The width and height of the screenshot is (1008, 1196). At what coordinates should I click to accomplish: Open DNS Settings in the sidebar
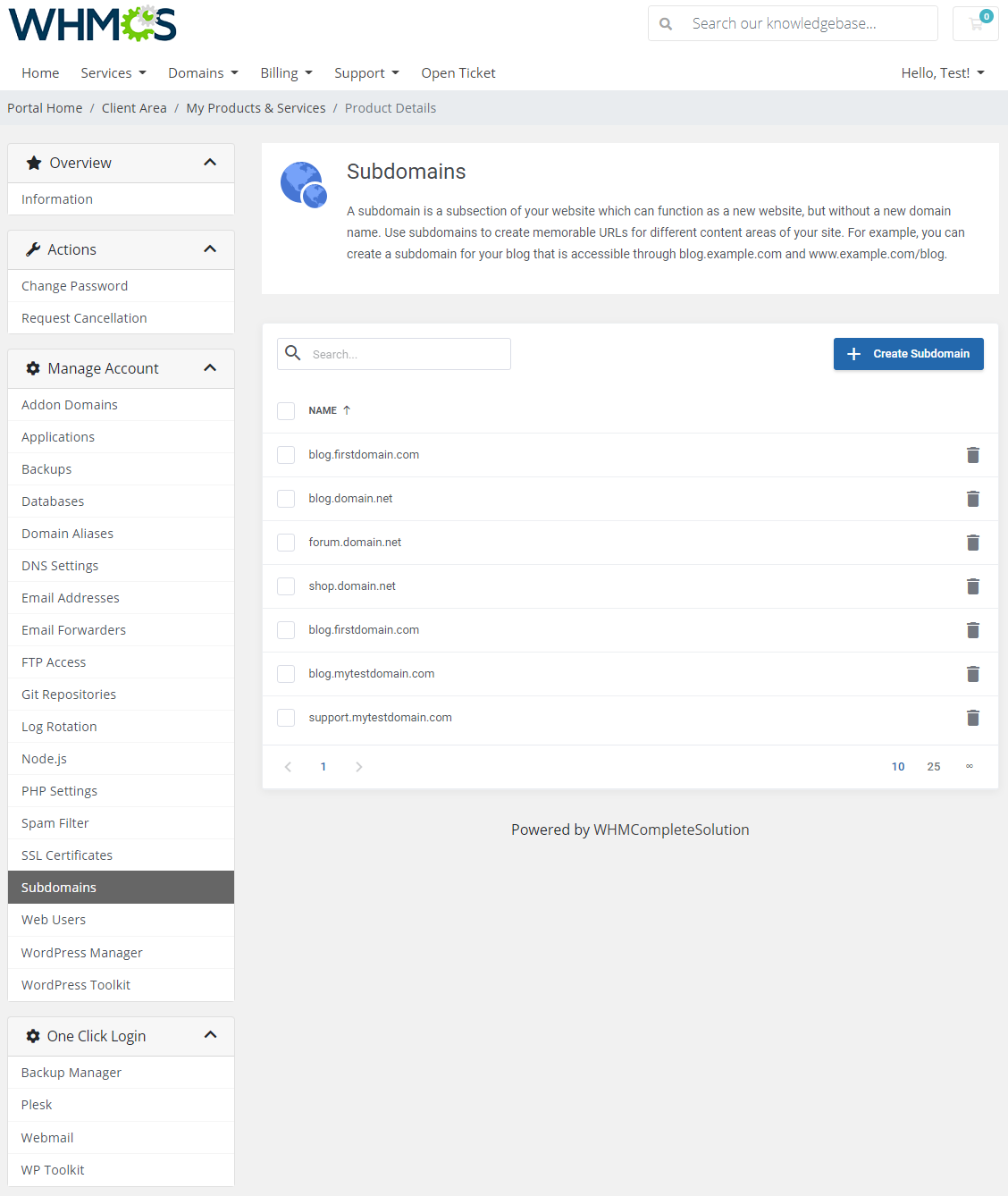tap(60, 566)
